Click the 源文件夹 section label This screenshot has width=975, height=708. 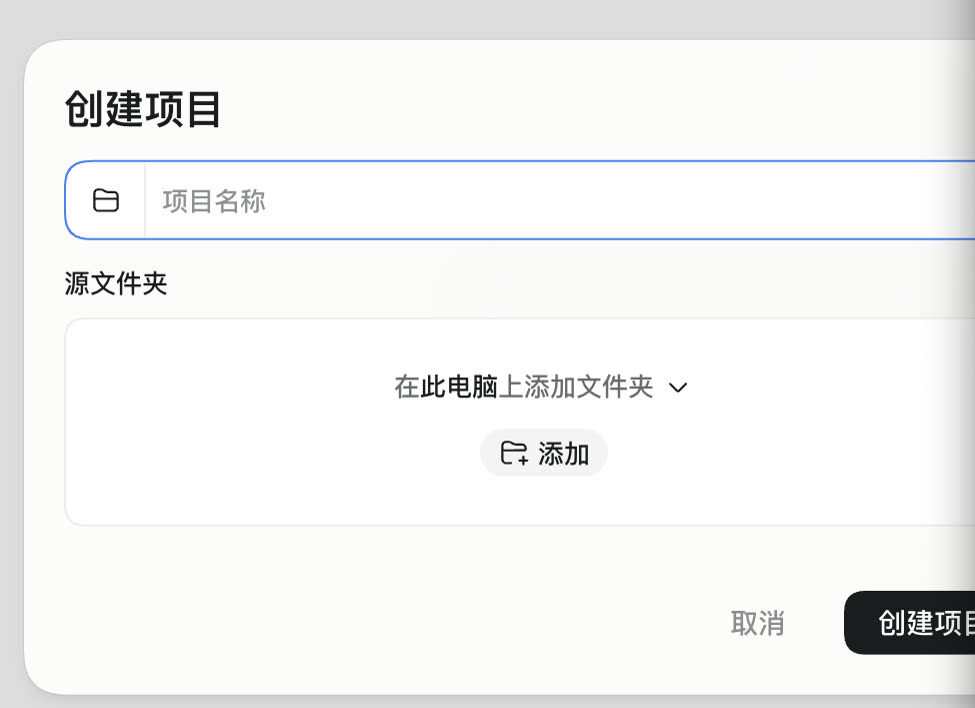coord(116,283)
